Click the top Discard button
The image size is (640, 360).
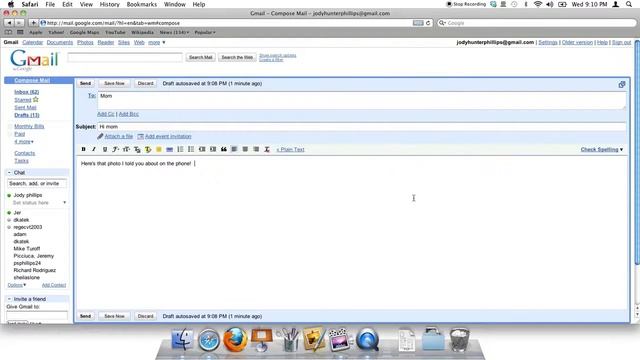pyautogui.click(x=145, y=83)
